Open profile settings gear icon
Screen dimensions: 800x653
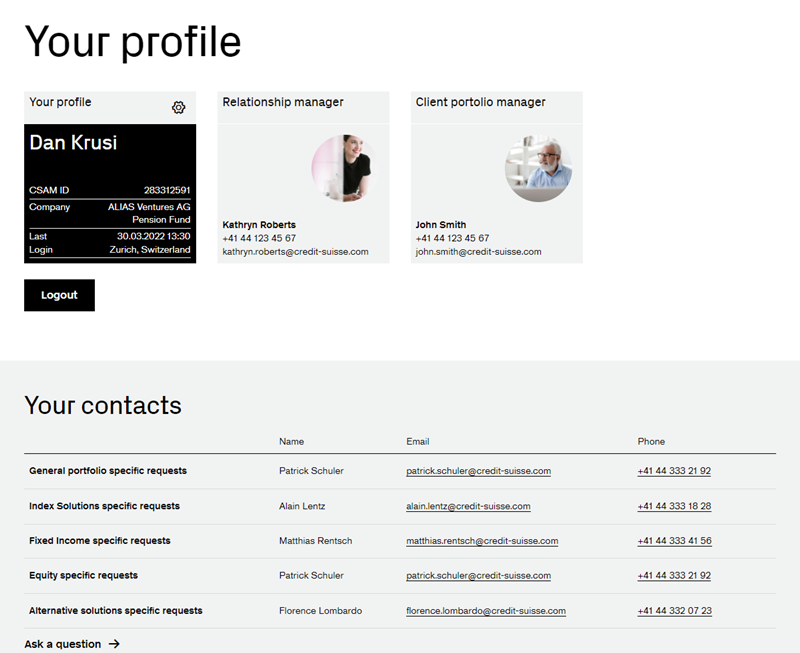(x=178, y=108)
